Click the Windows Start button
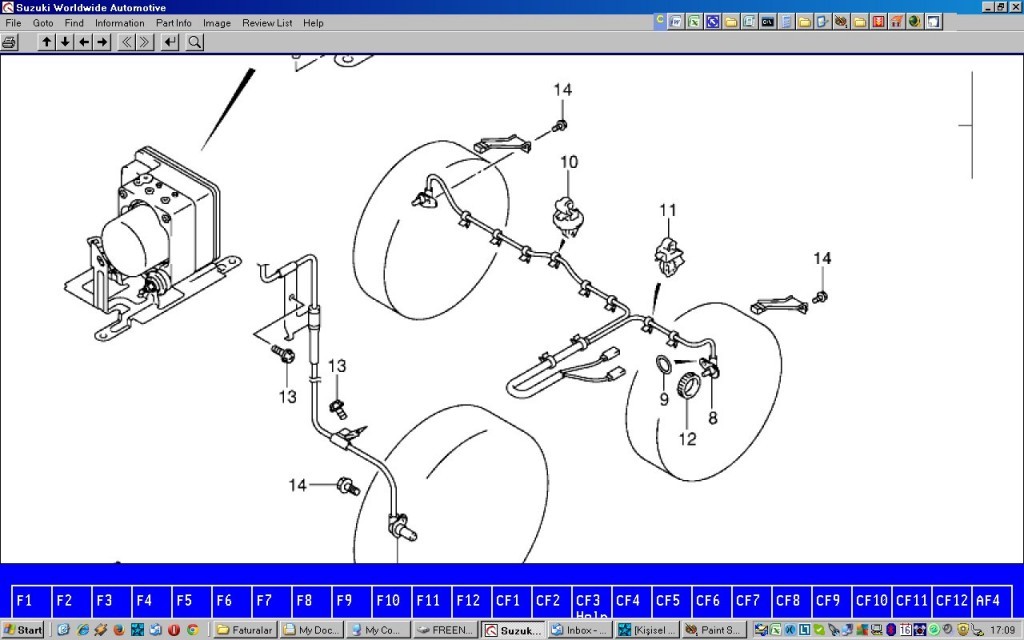Screen dimensions: 1024x640 24,630
